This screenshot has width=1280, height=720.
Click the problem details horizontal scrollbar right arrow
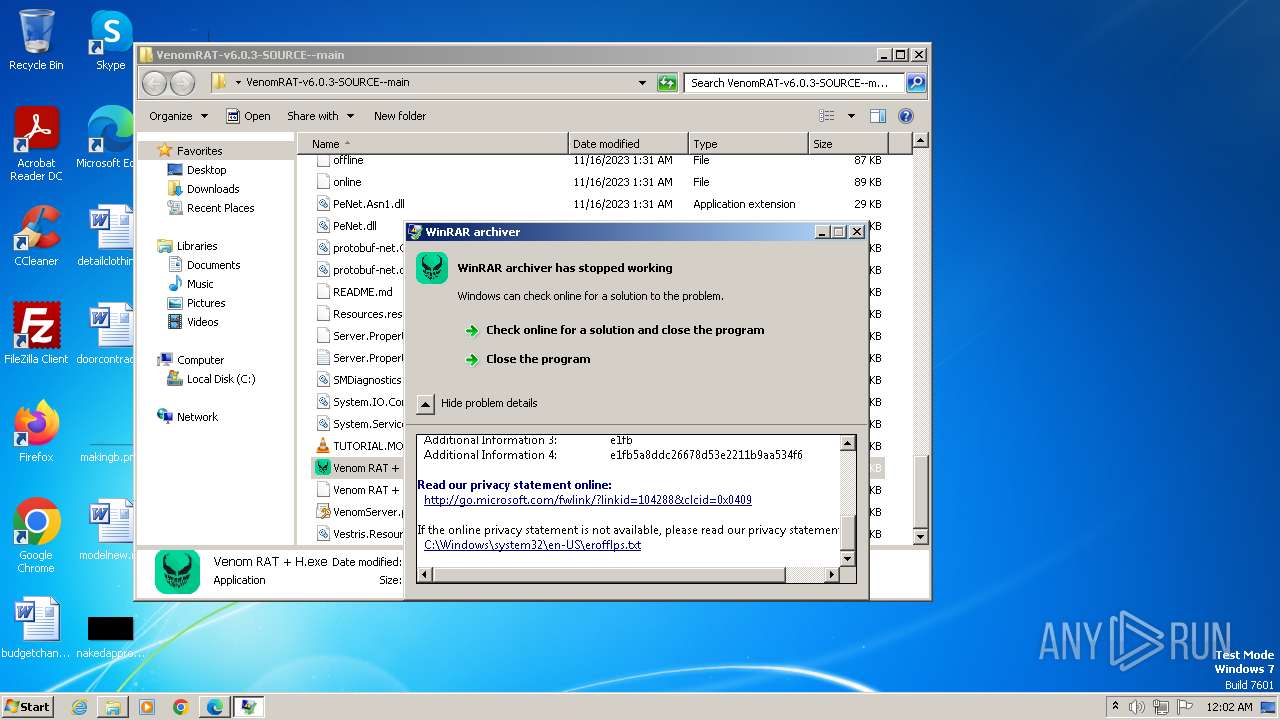(831, 574)
